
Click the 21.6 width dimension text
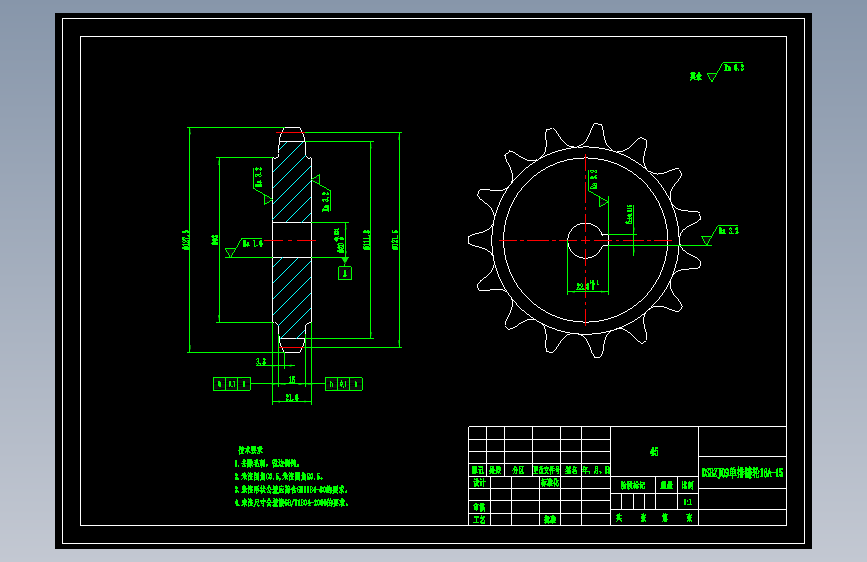[292, 397]
